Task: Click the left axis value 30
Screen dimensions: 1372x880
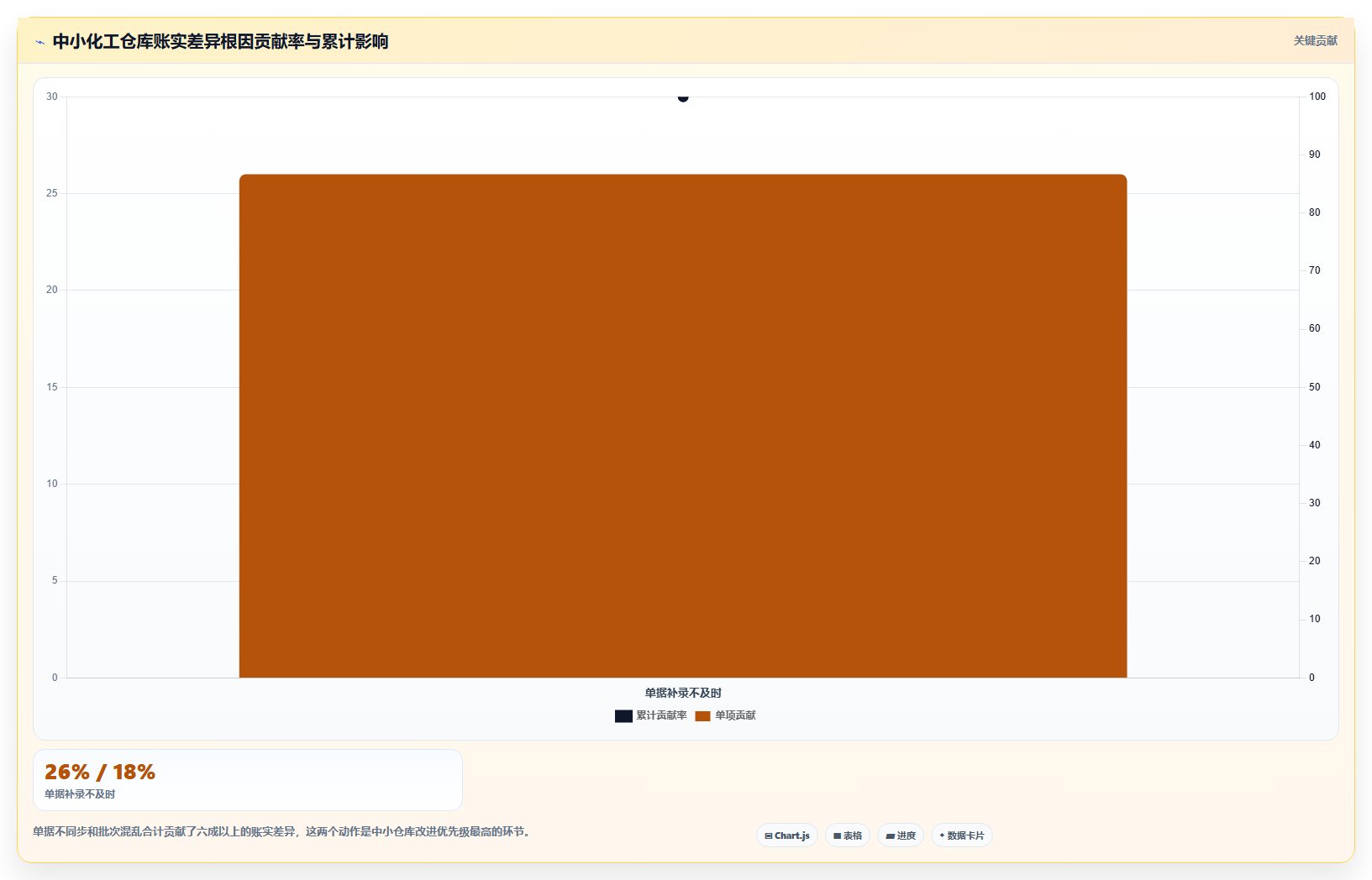Action: tap(52, 97)
